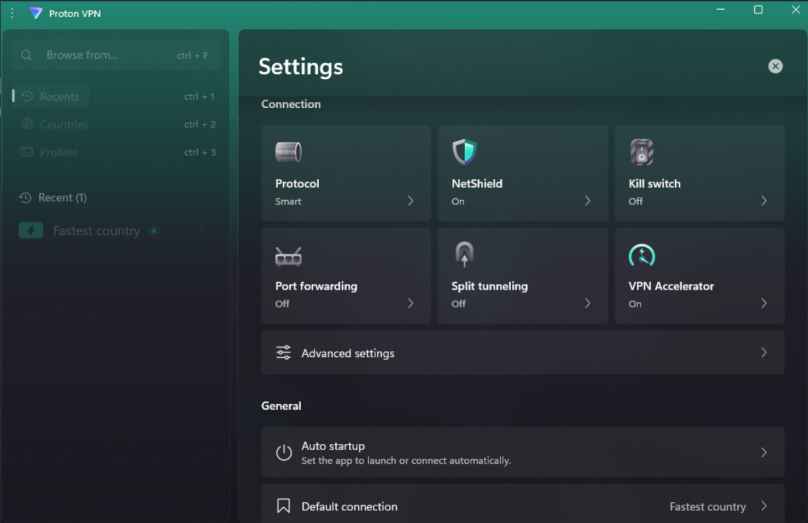The width and height of the screenshot is (808, 523).
Task: Click the Port forwarding router icon
Action: [x=288, y=256]
